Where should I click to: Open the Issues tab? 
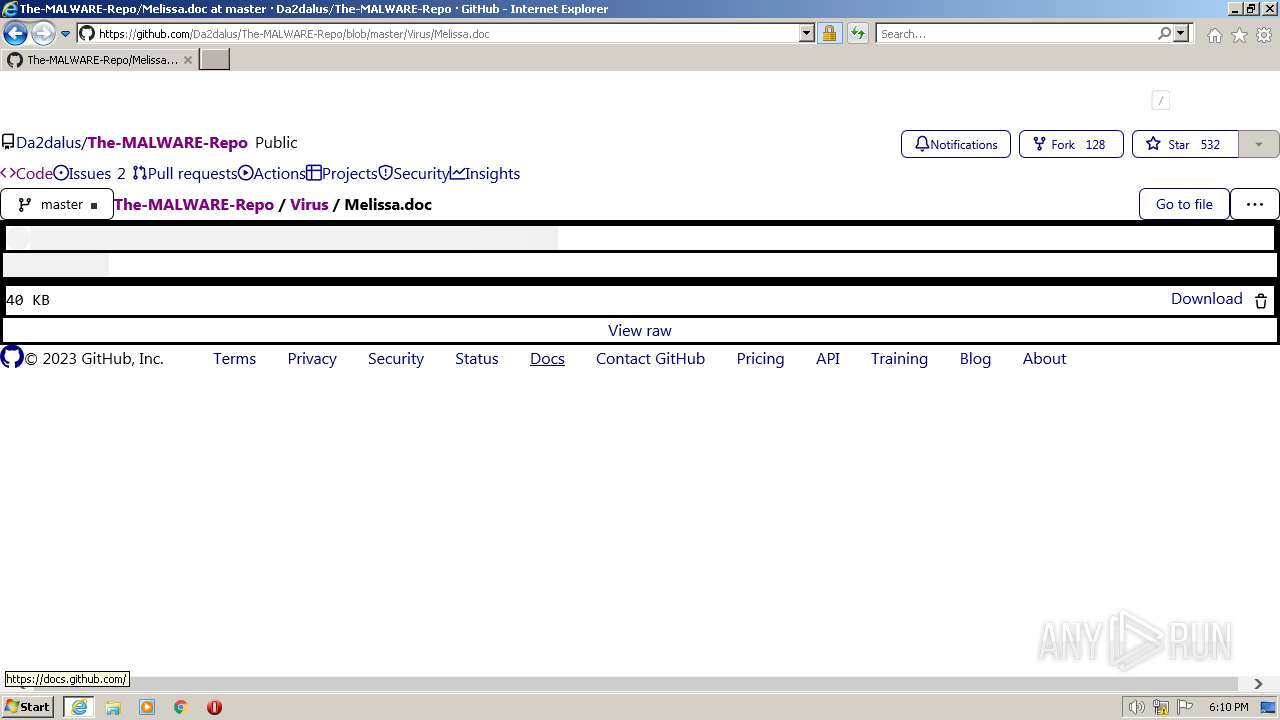pyautogui.click(x=90, y=174)
